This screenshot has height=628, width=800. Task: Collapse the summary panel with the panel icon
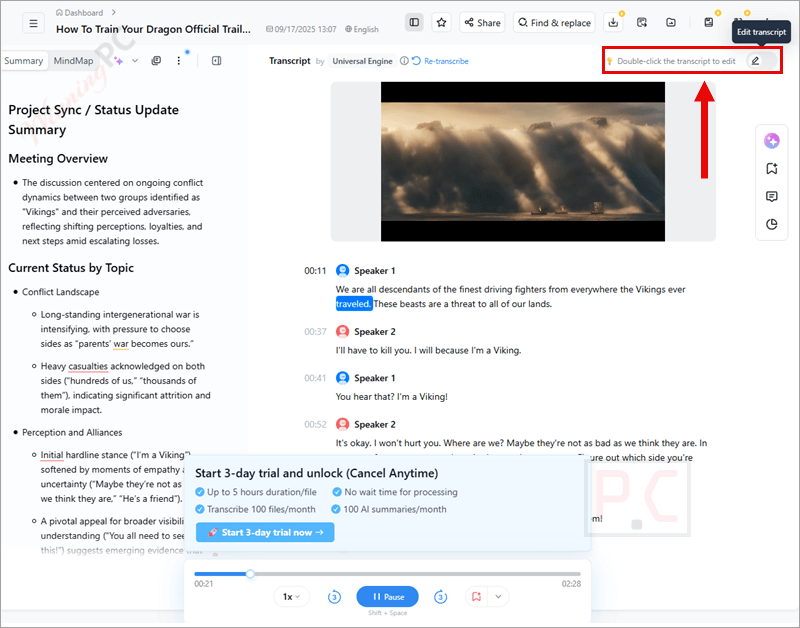coord(216,61)
